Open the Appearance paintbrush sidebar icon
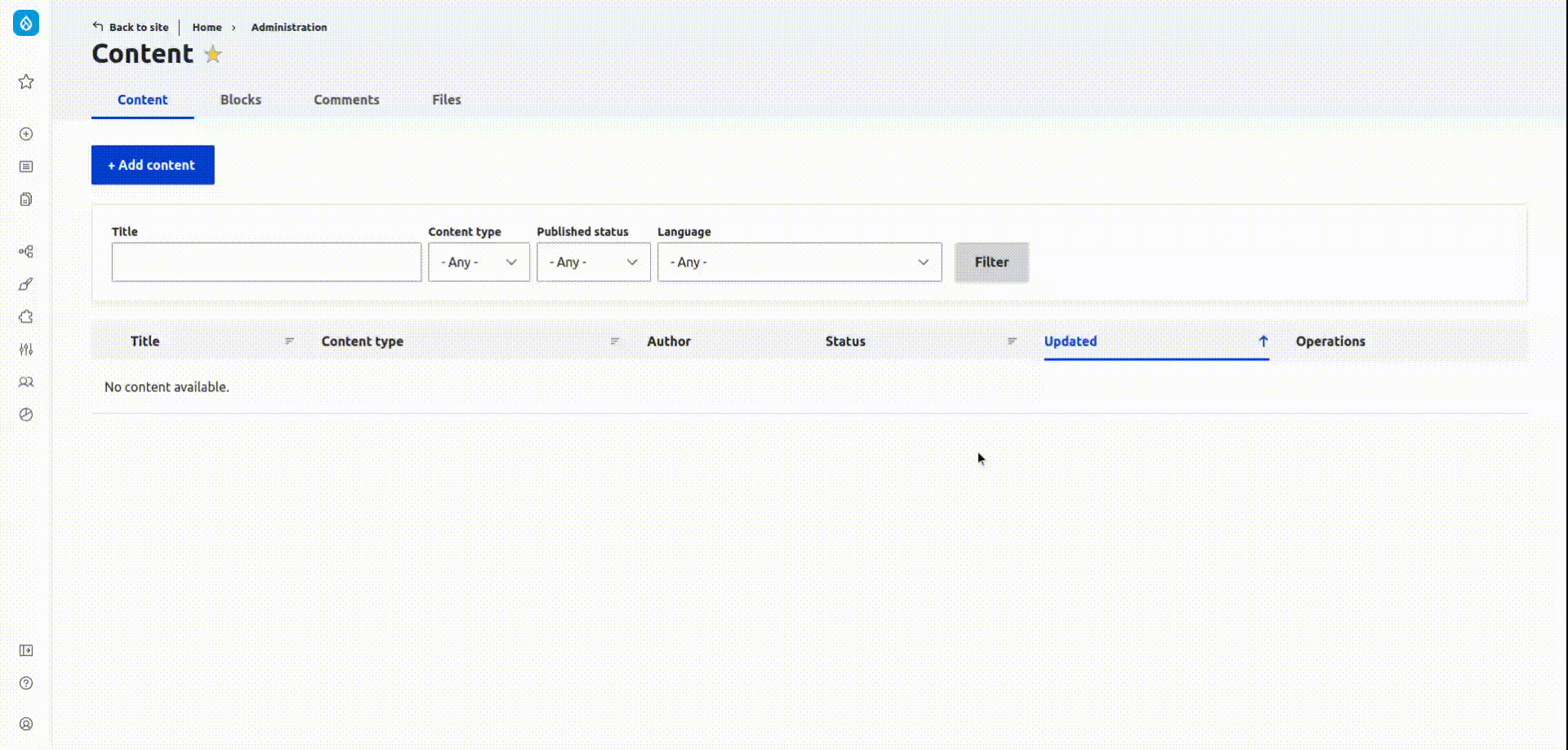Screen dimensions: 1568x750 click(26, 284)
